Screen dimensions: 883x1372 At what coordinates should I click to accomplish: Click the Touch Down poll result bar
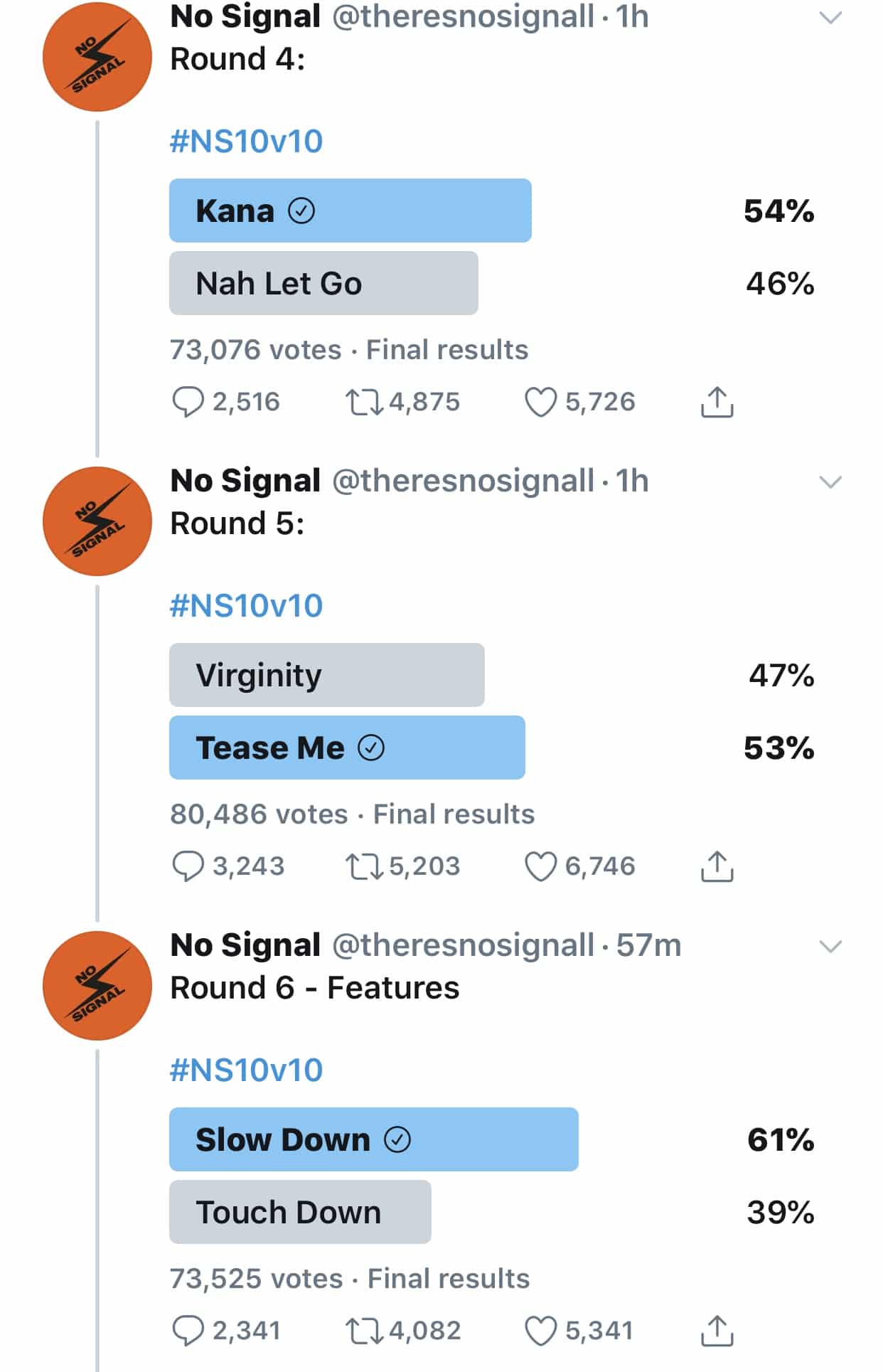[300, 1212]
